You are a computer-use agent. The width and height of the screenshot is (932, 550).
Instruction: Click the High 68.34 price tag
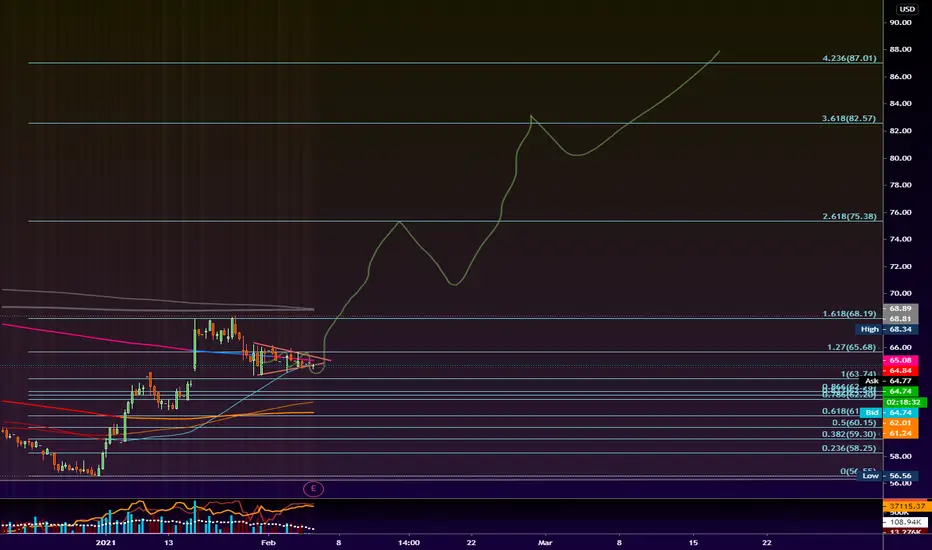pyautogui.click(x=886, y=329)
